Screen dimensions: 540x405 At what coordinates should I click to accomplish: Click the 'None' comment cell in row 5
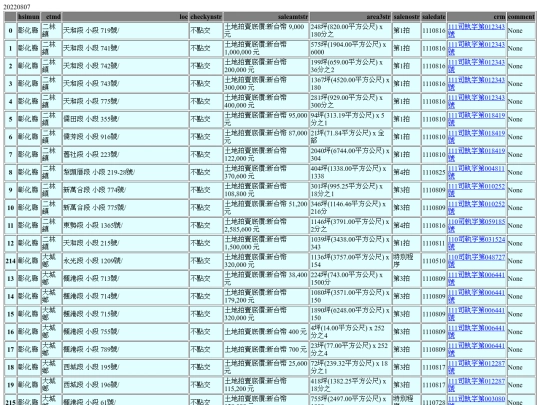tap(521, 119)
